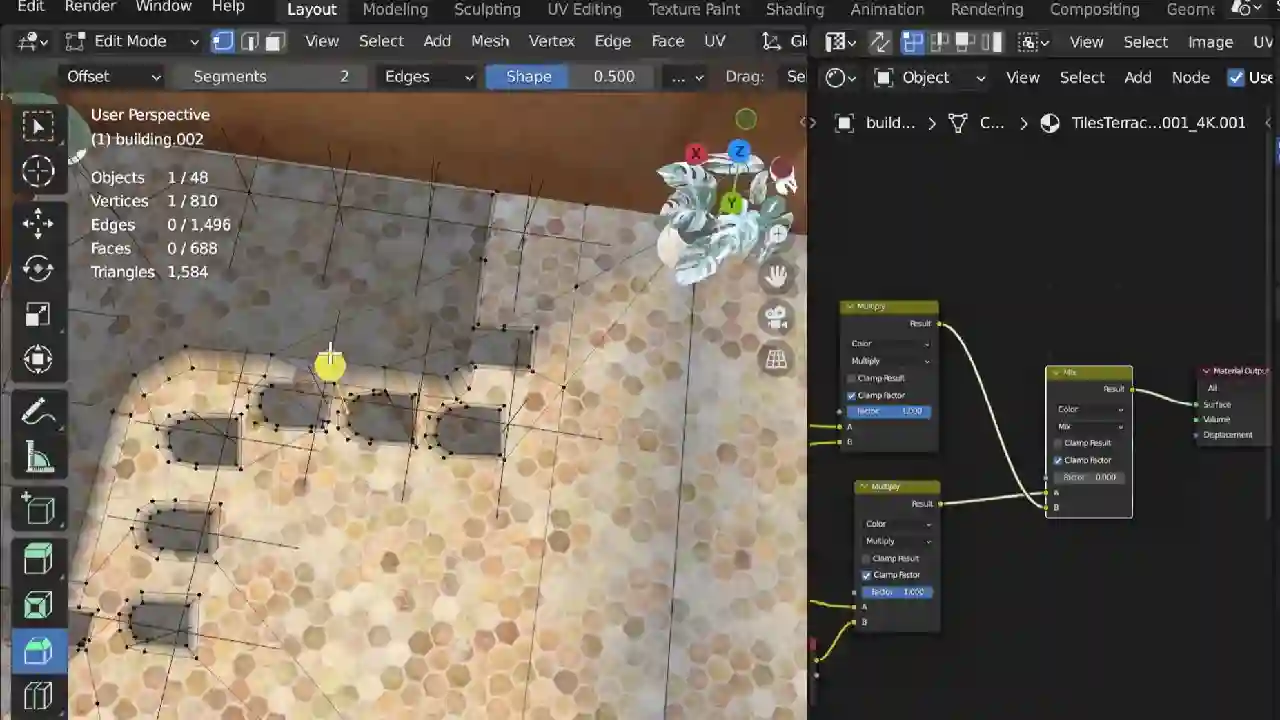Collapse the Material Output node header
The width and height of the screenshot is (1280, 720).
click(1205, 370)
